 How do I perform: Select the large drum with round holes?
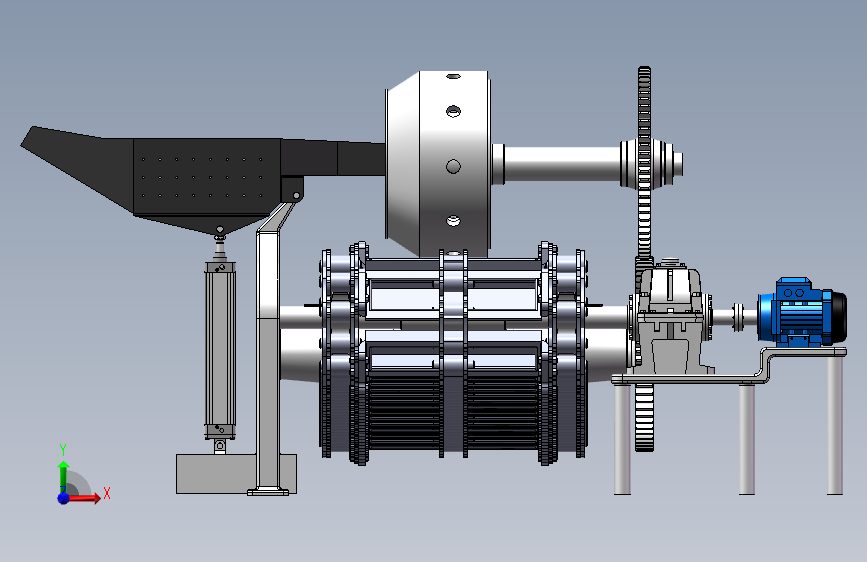438,164
